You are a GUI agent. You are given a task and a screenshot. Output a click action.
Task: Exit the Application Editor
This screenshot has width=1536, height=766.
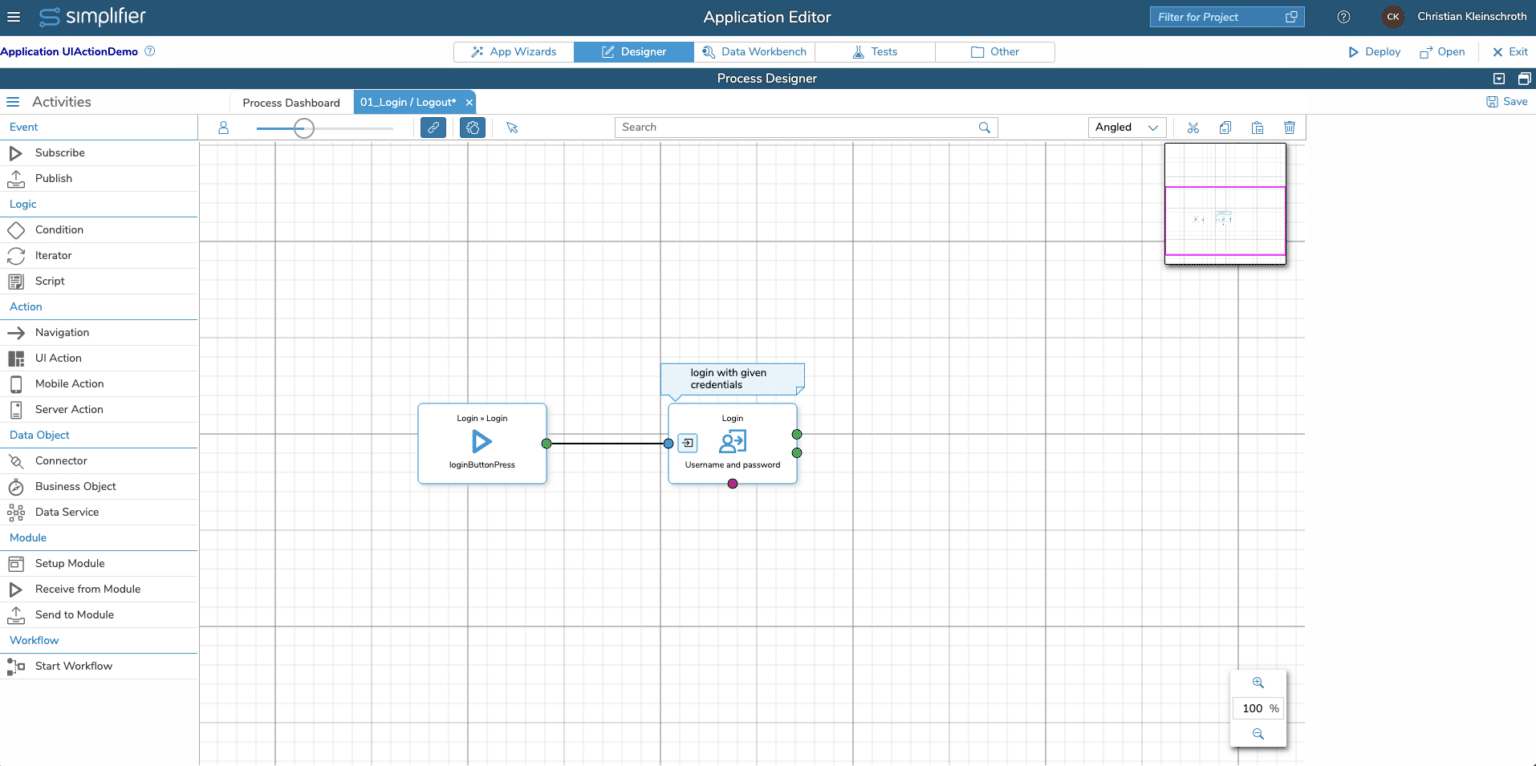click(1510, 52)
